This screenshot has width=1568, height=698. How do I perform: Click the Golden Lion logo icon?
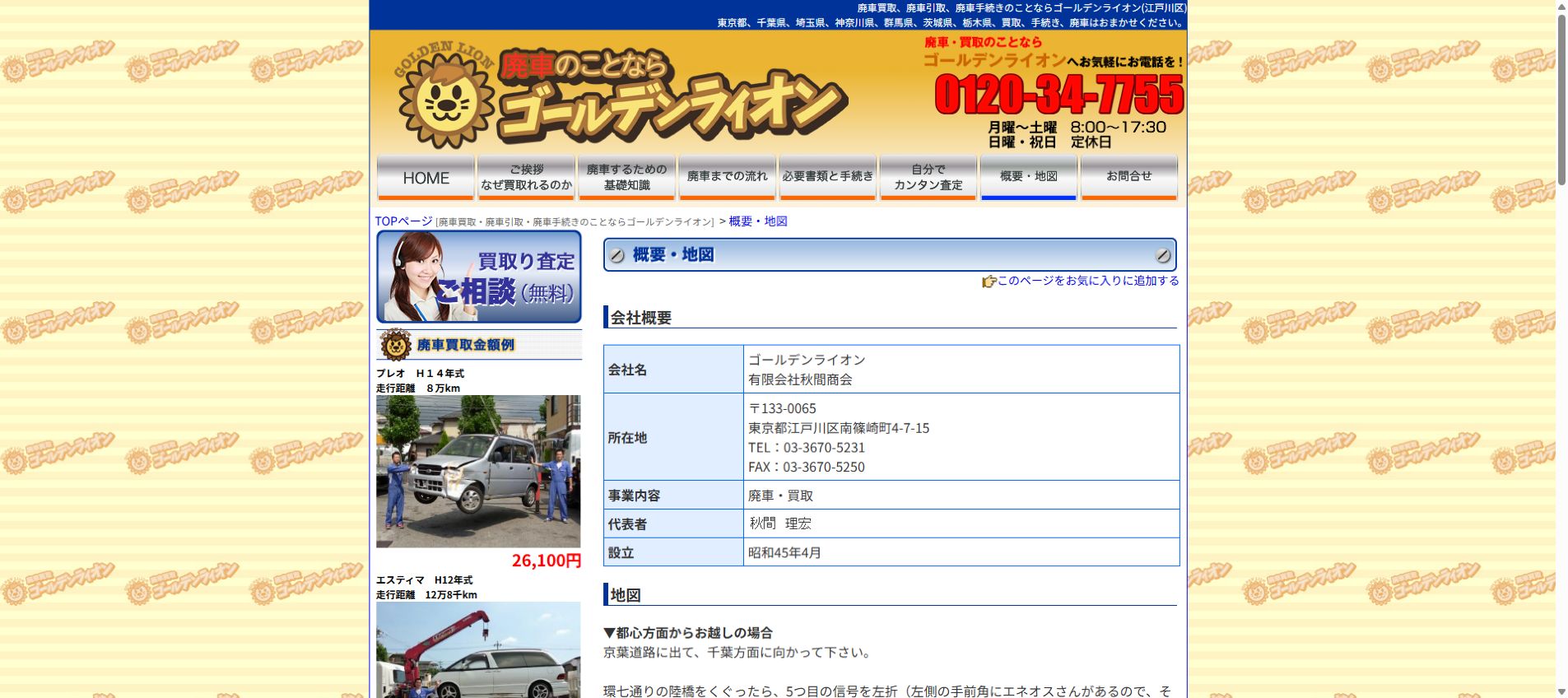[445, 95]
